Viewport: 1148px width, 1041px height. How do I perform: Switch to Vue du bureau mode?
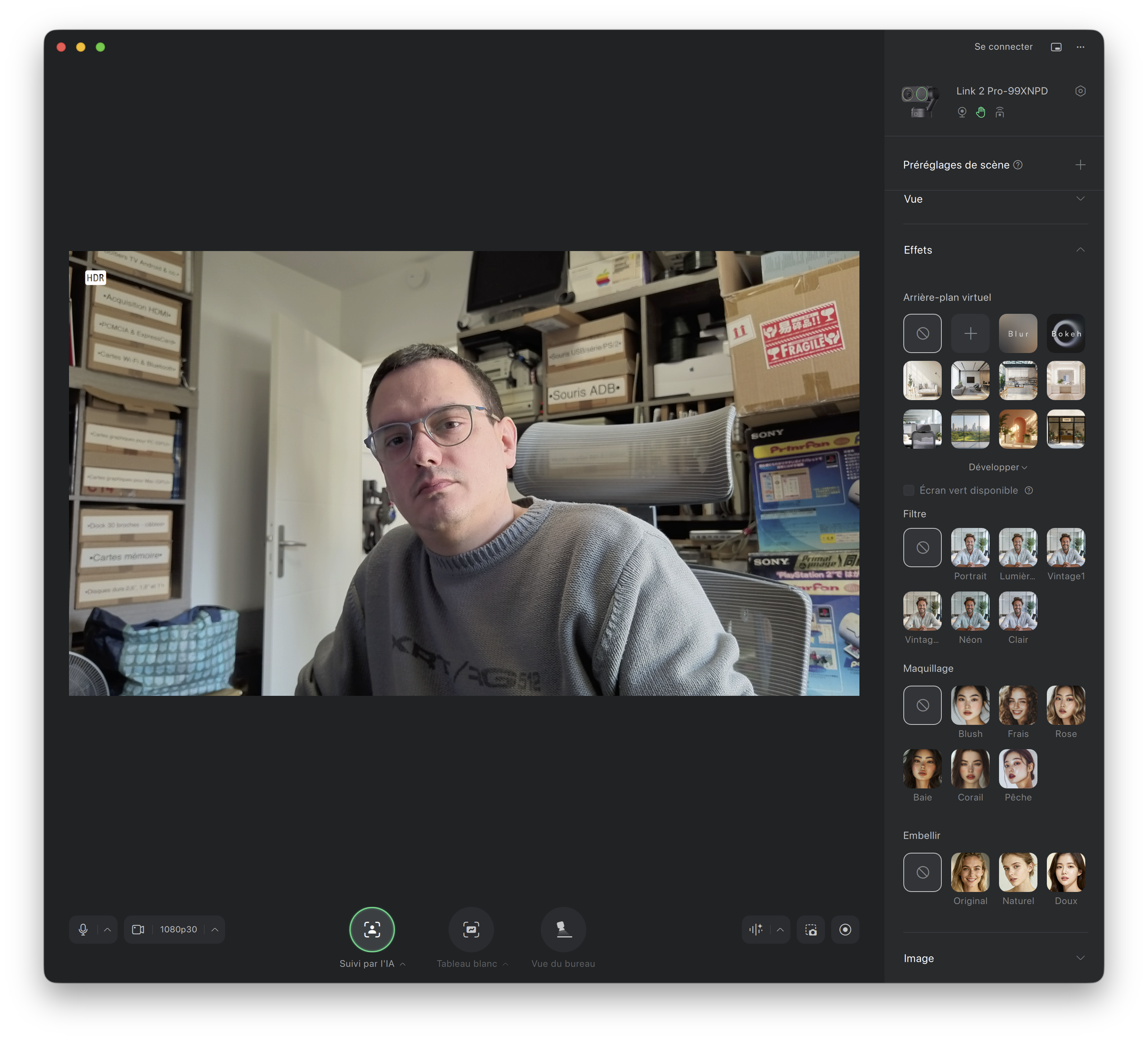[x=563, y=929]
